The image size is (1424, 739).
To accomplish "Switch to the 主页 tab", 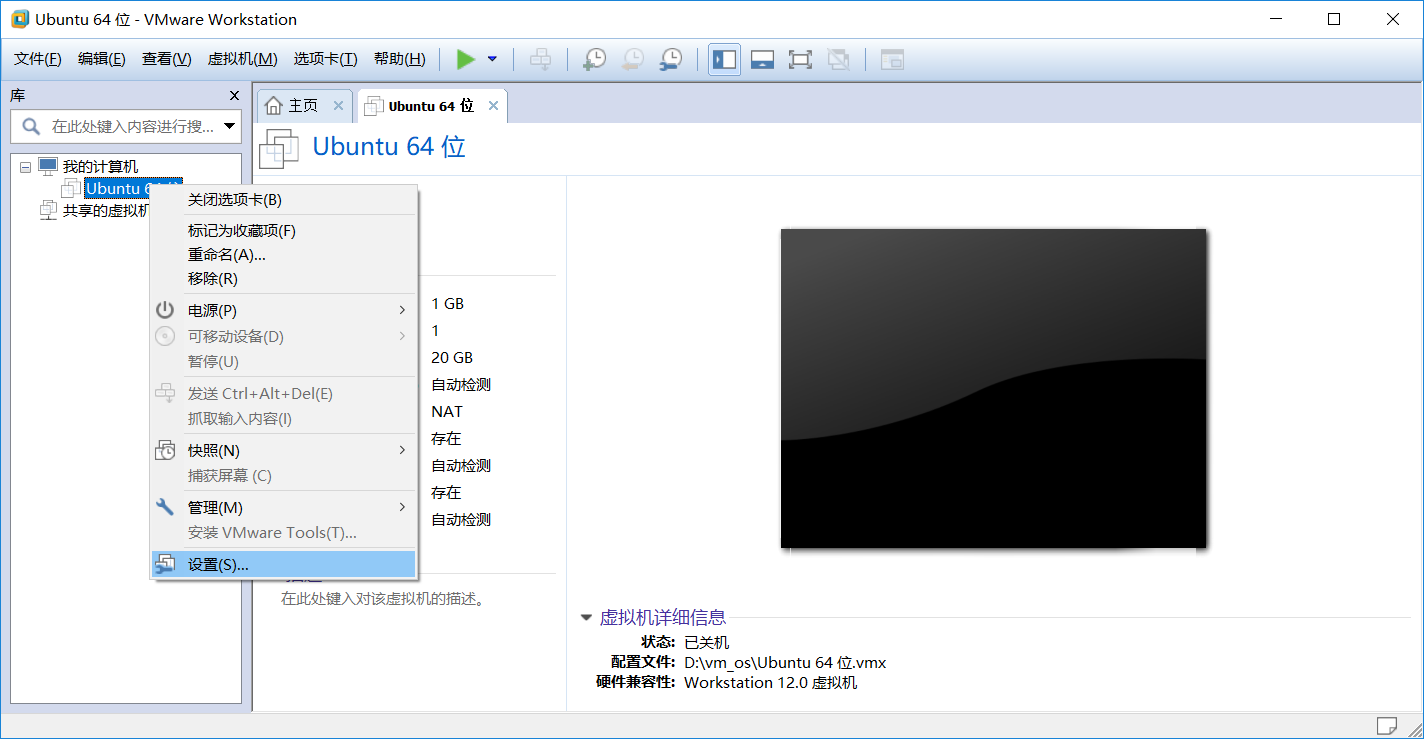I will 303,106.
